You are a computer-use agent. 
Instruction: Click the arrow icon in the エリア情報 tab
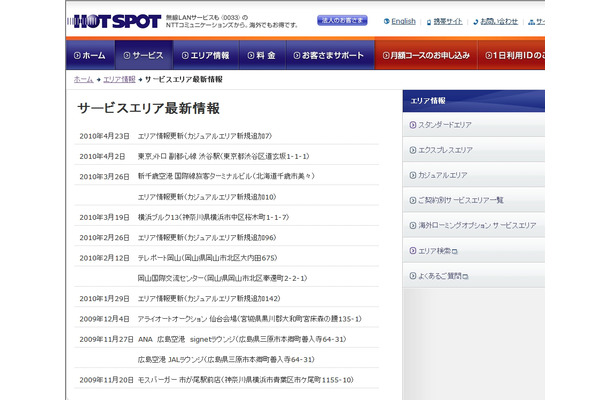(x=185, y=55)
